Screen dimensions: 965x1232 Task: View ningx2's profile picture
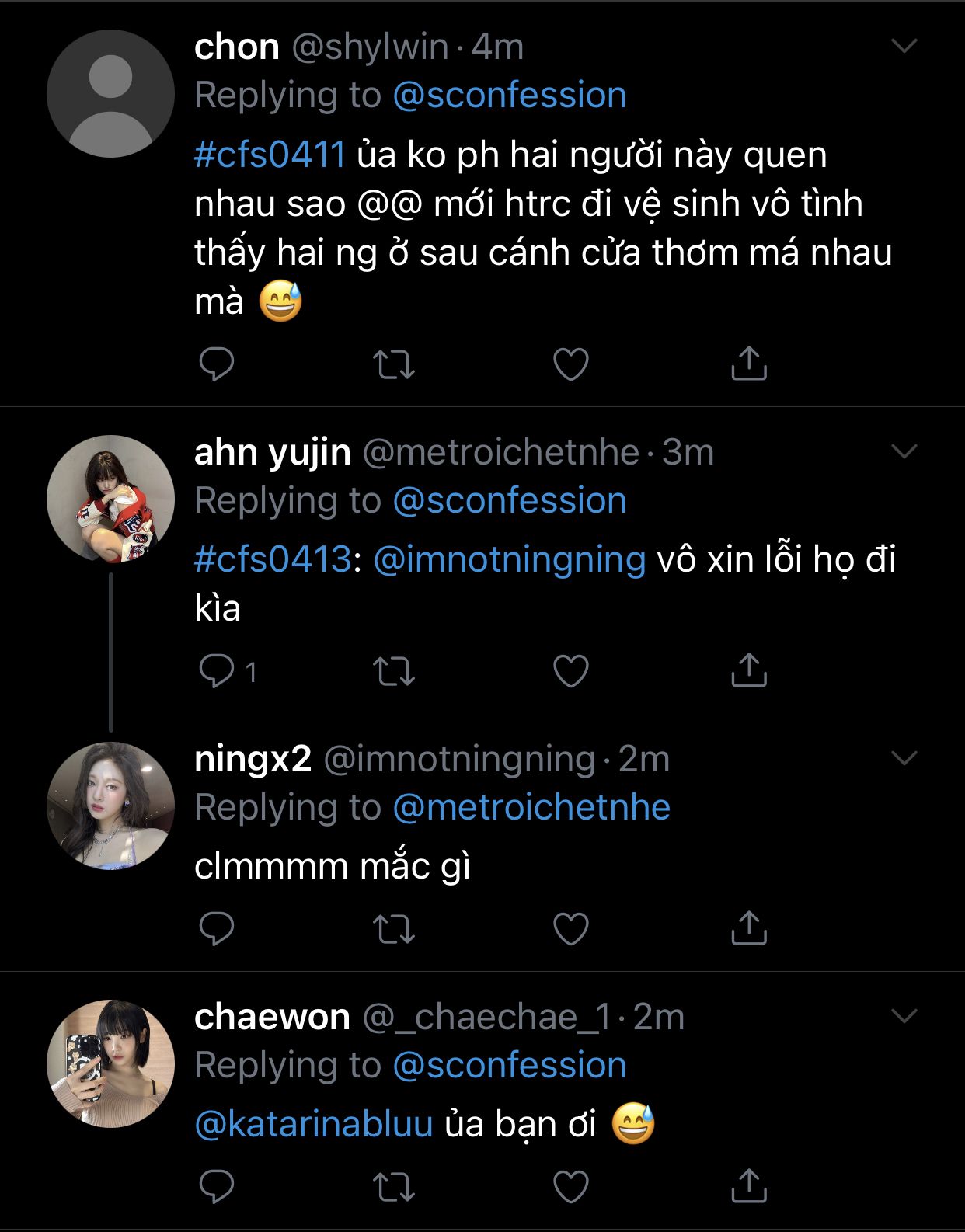pos(110,806)
